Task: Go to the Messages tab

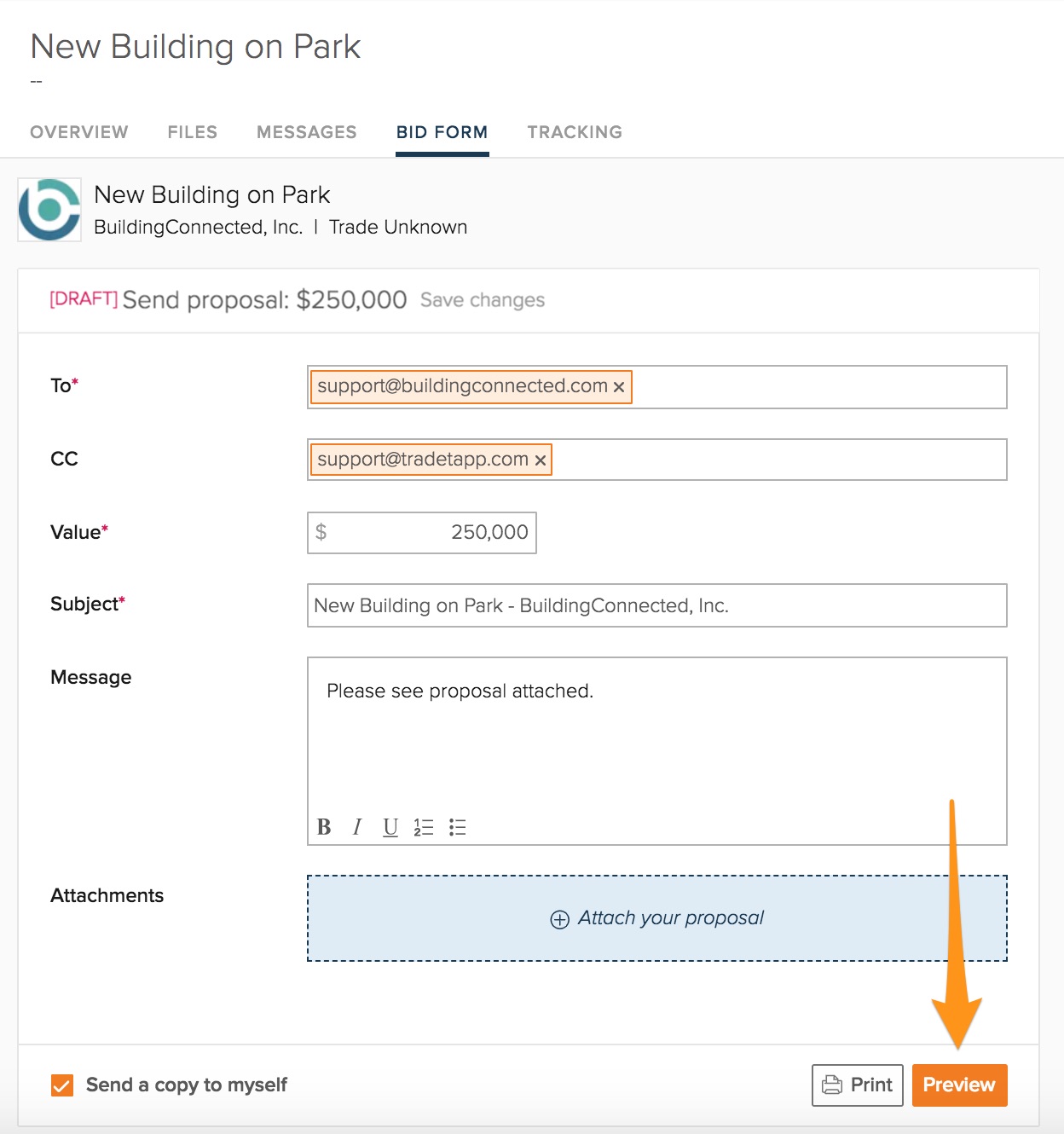Action: (x=307, y=132)
